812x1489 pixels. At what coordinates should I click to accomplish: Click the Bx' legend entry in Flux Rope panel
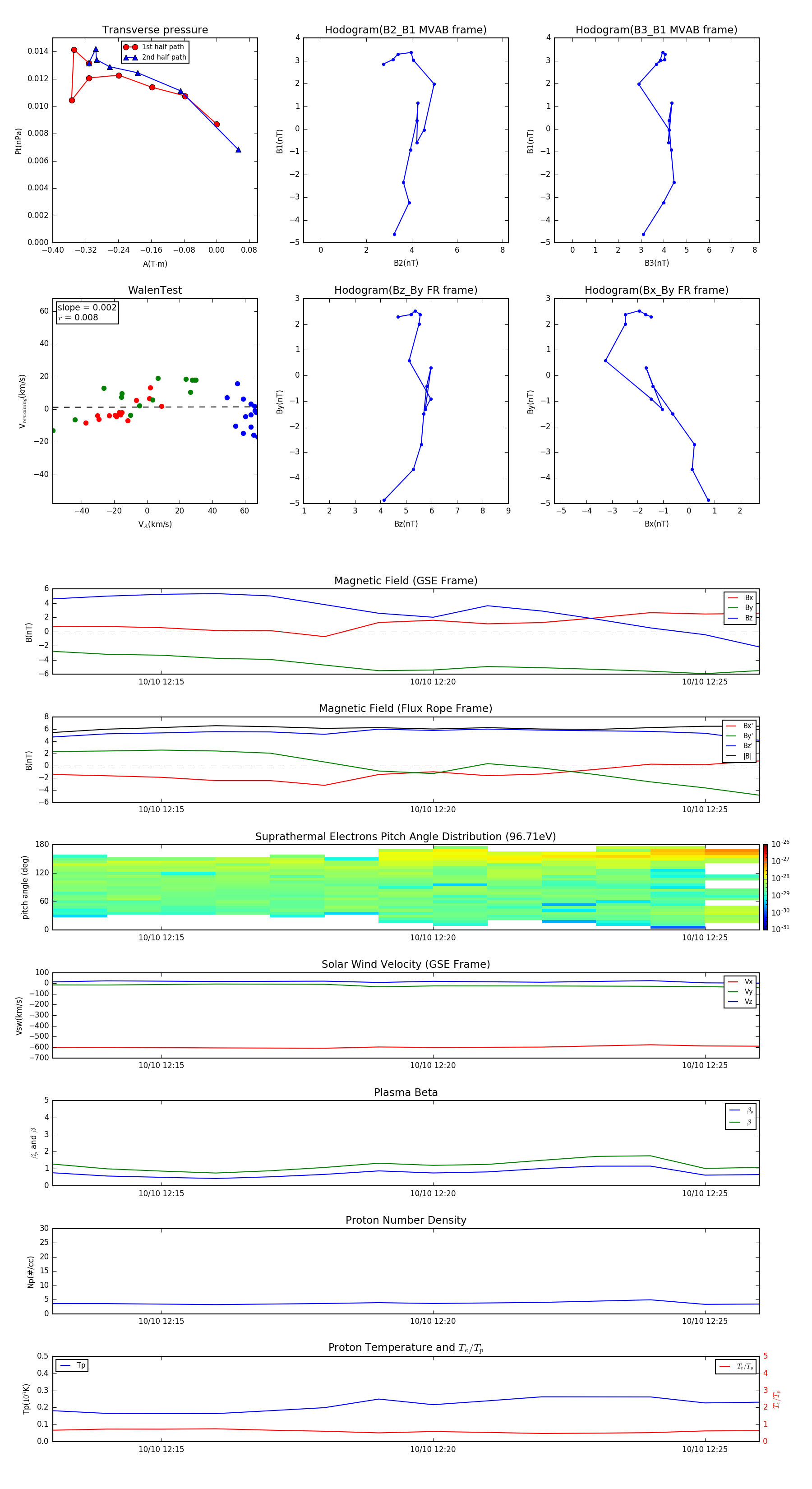tap(740, 726)
